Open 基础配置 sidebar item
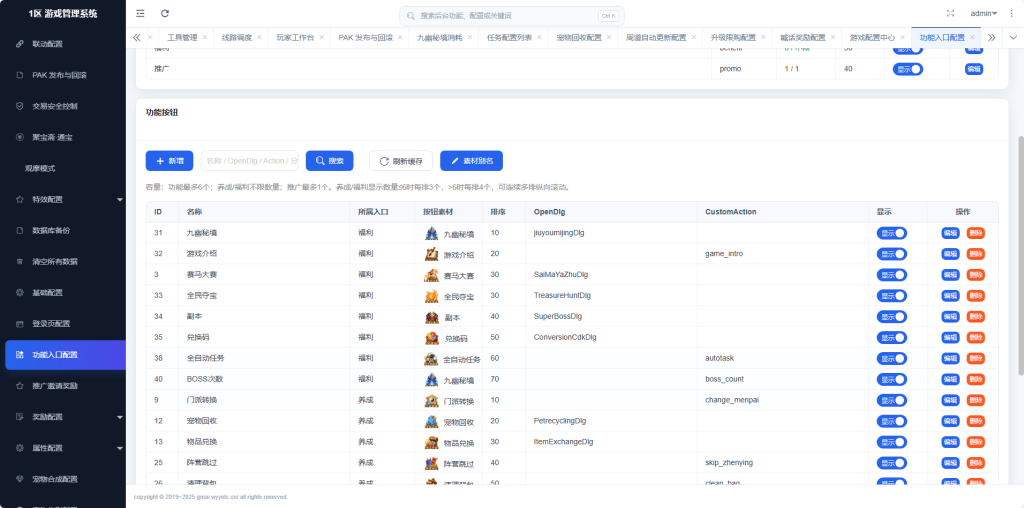 point(63,293)
